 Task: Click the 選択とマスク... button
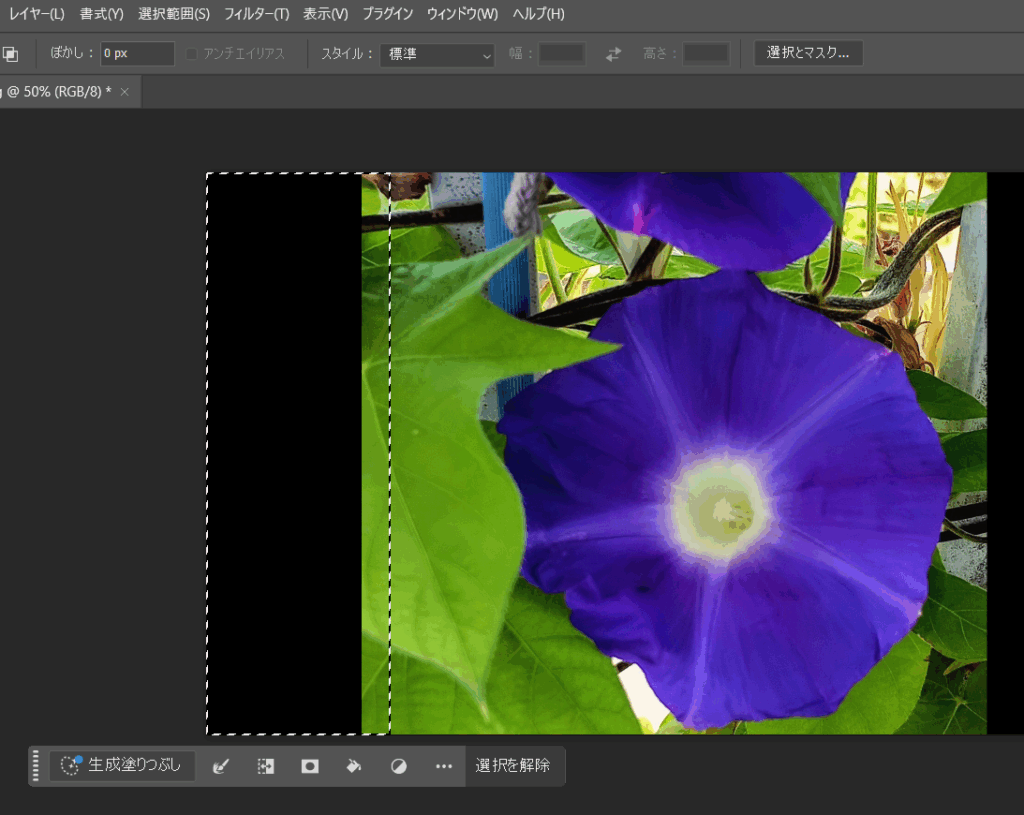(x=808, y=54)
